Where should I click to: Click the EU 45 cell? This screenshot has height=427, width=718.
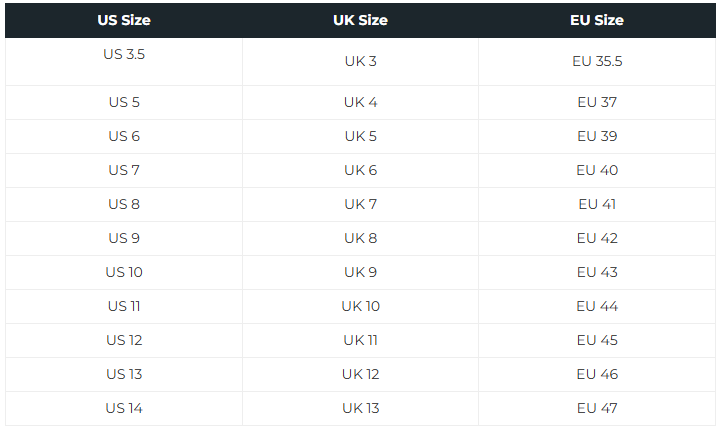pyautogui.click(x=597, y=340)
